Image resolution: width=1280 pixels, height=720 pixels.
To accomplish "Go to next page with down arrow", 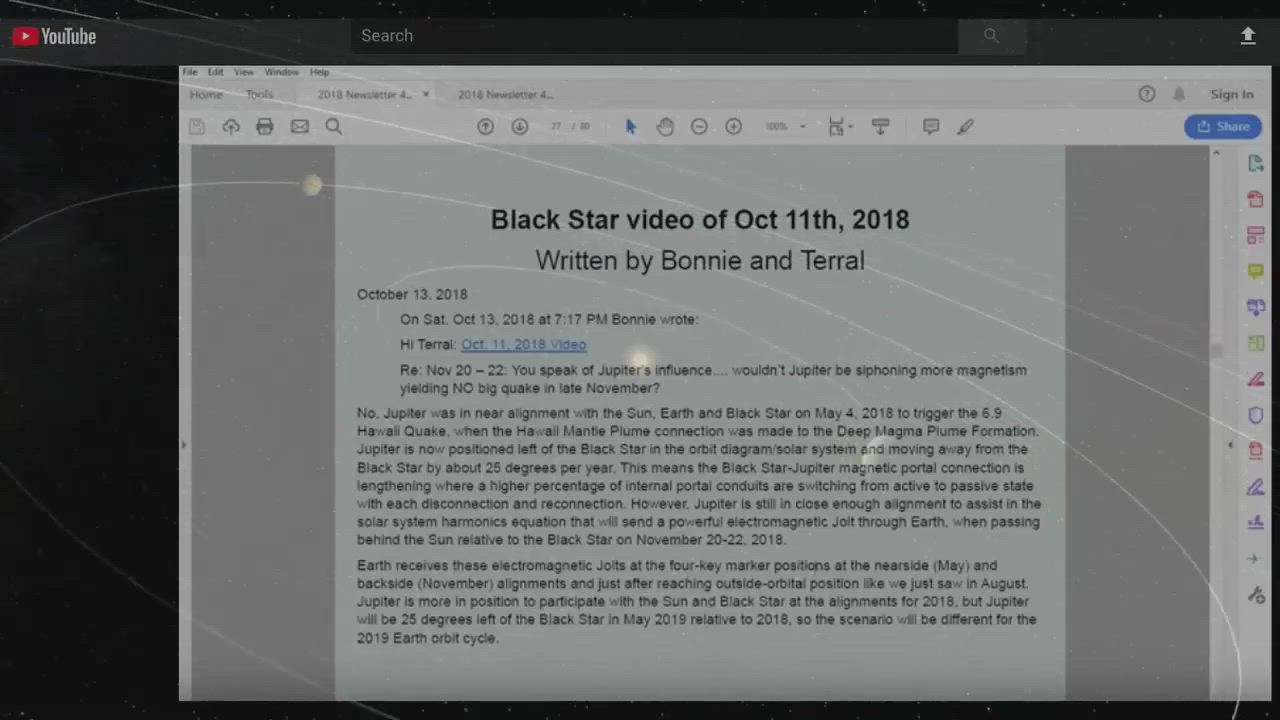I will [519, 127].
